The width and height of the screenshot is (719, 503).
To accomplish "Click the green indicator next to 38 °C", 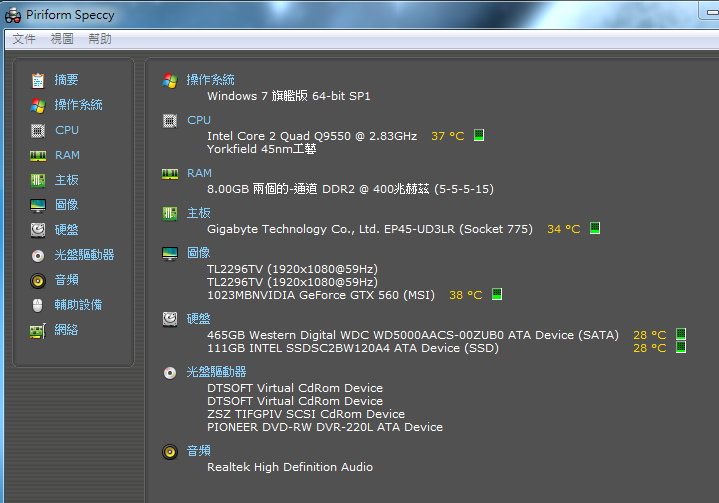I will (497, 294).
